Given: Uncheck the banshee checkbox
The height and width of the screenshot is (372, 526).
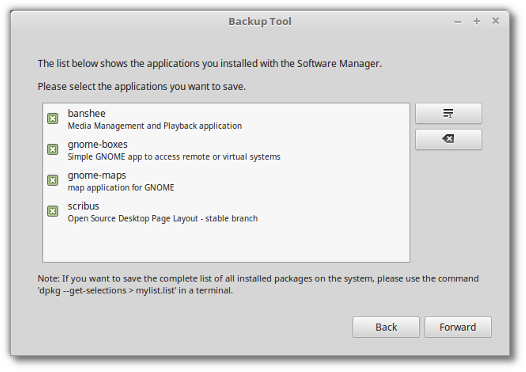Looking at the screenshot, I should [x=53, y=118].
